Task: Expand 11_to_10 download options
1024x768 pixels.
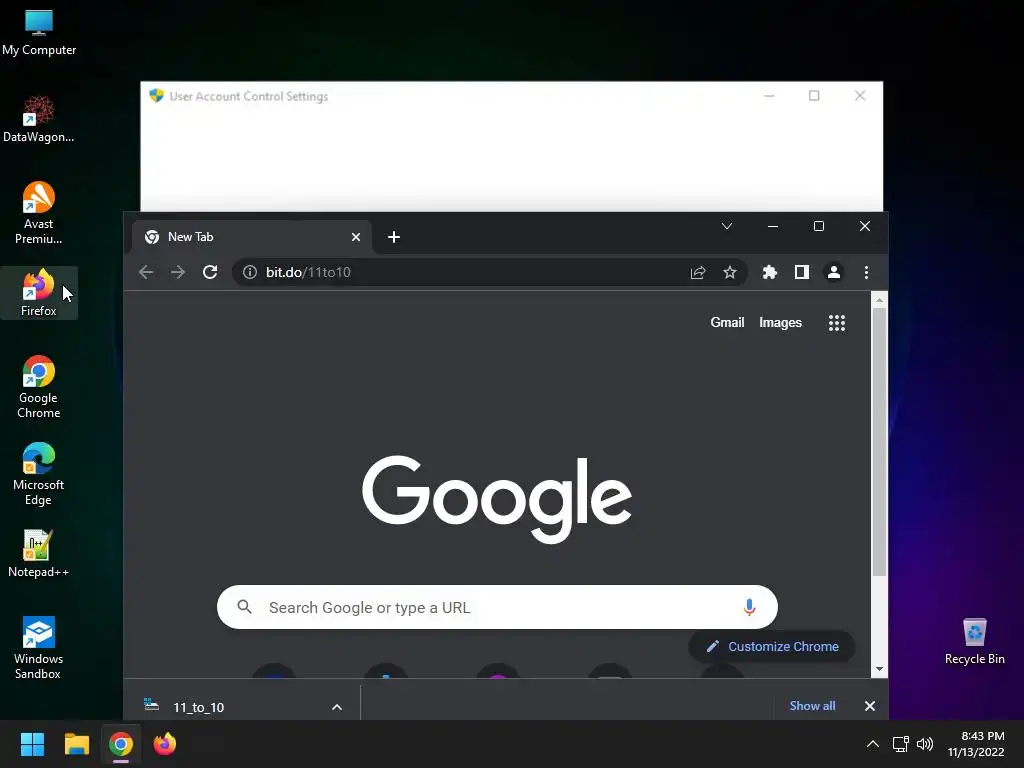Action: tap(337, 707)
